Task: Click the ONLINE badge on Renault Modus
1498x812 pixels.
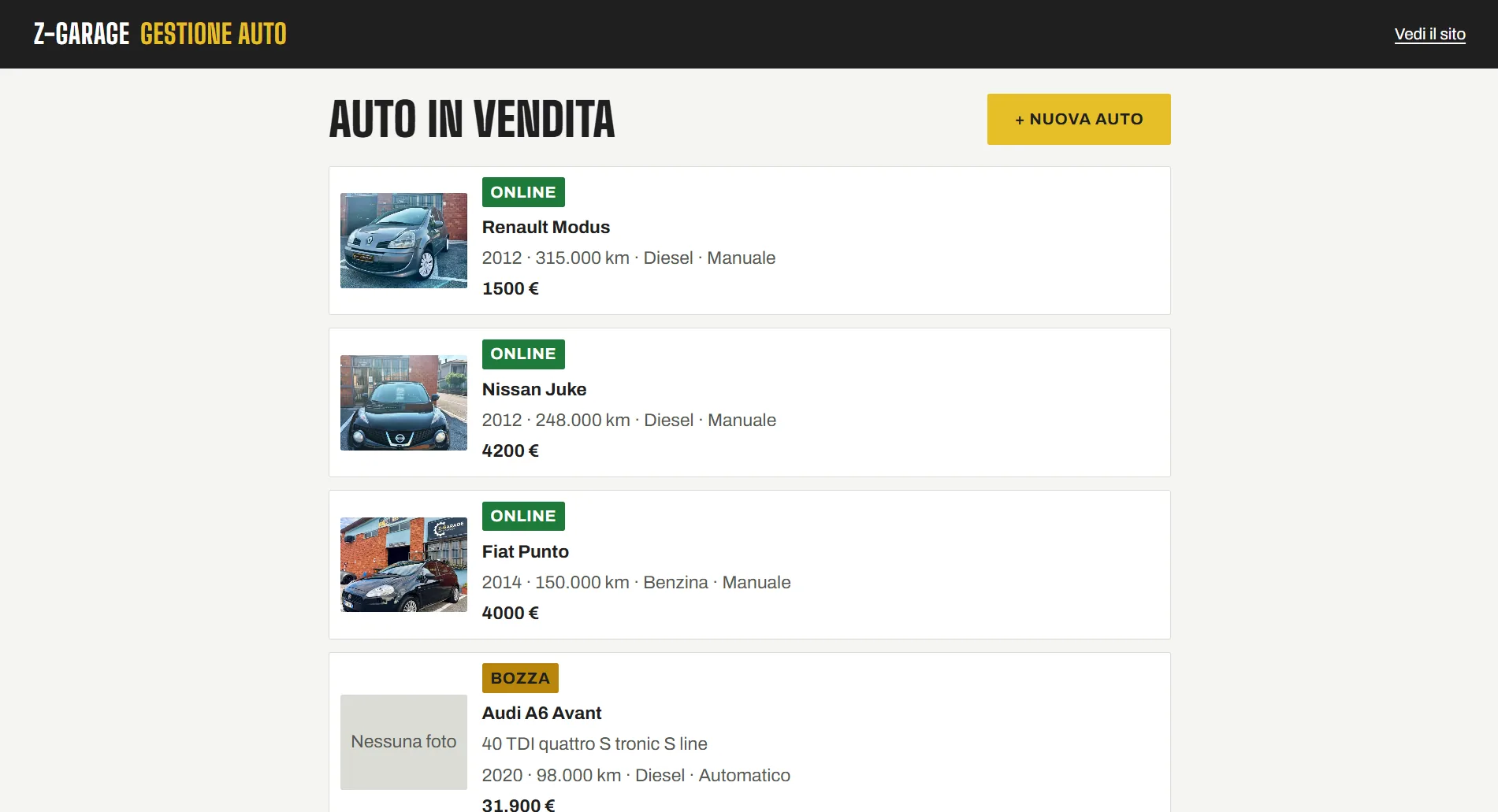Action: coord(523,192)
